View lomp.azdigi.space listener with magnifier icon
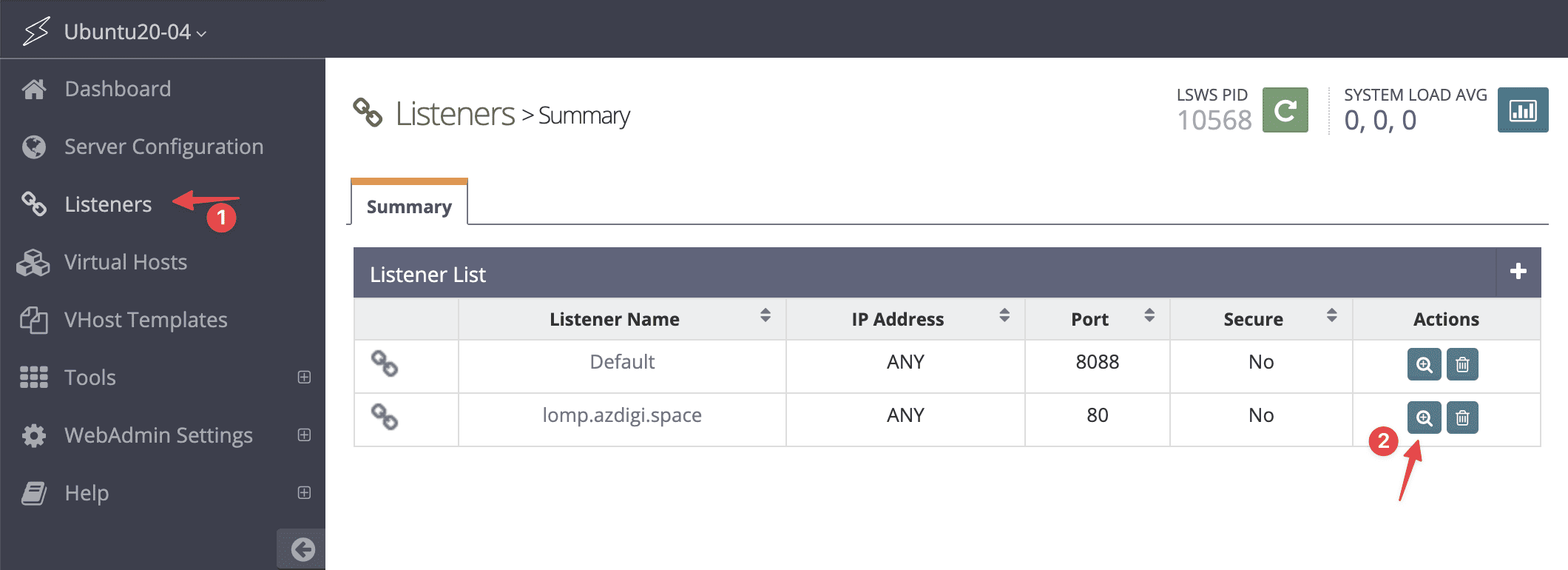The width and height of the screenshot is (1568, 570). [1424, 418]
